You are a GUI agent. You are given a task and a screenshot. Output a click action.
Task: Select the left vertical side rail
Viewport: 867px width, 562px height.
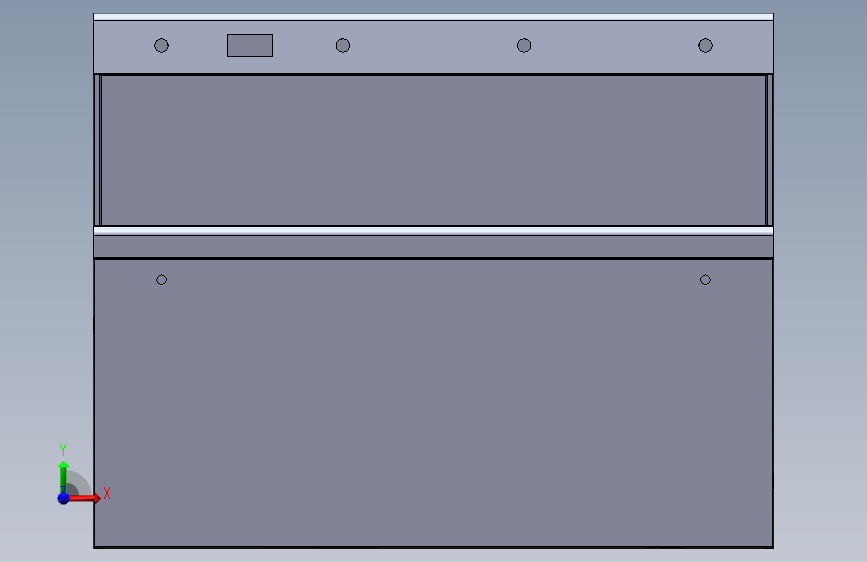[x=98, y=150]
